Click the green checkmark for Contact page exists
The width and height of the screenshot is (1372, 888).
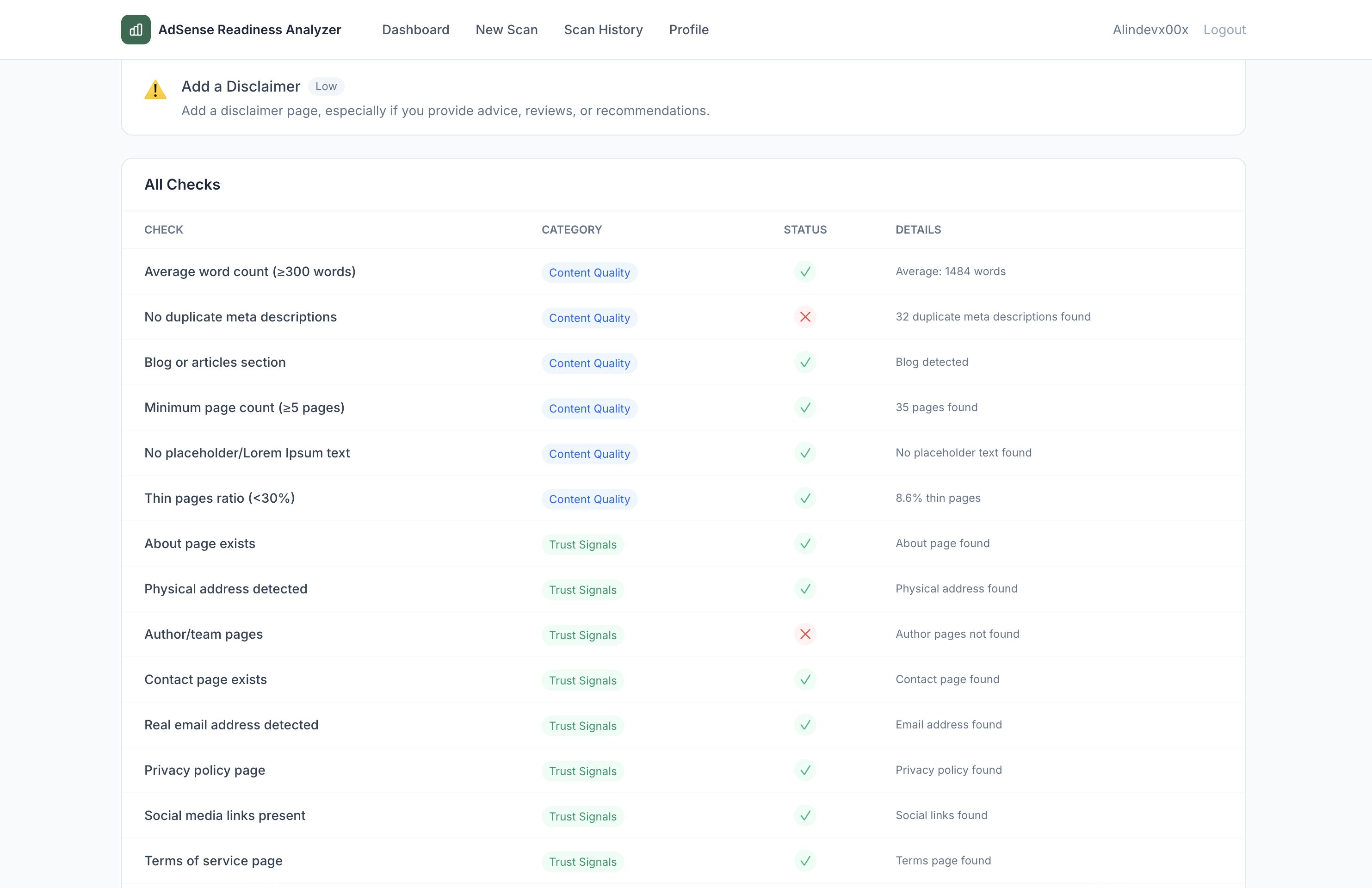pyautogui.click(x=805, y=679)
